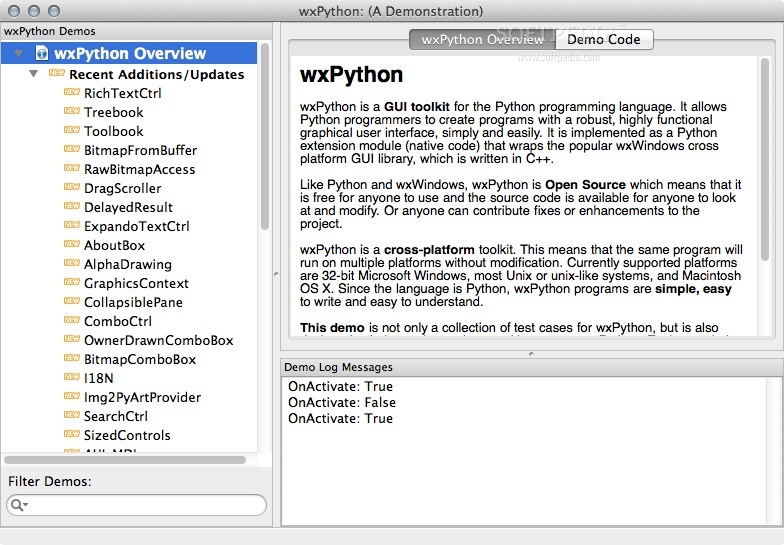The width and height of the screenshot is (784, 545).
Task: Open the AboutBox demo
Action: [x=114, y=246]
